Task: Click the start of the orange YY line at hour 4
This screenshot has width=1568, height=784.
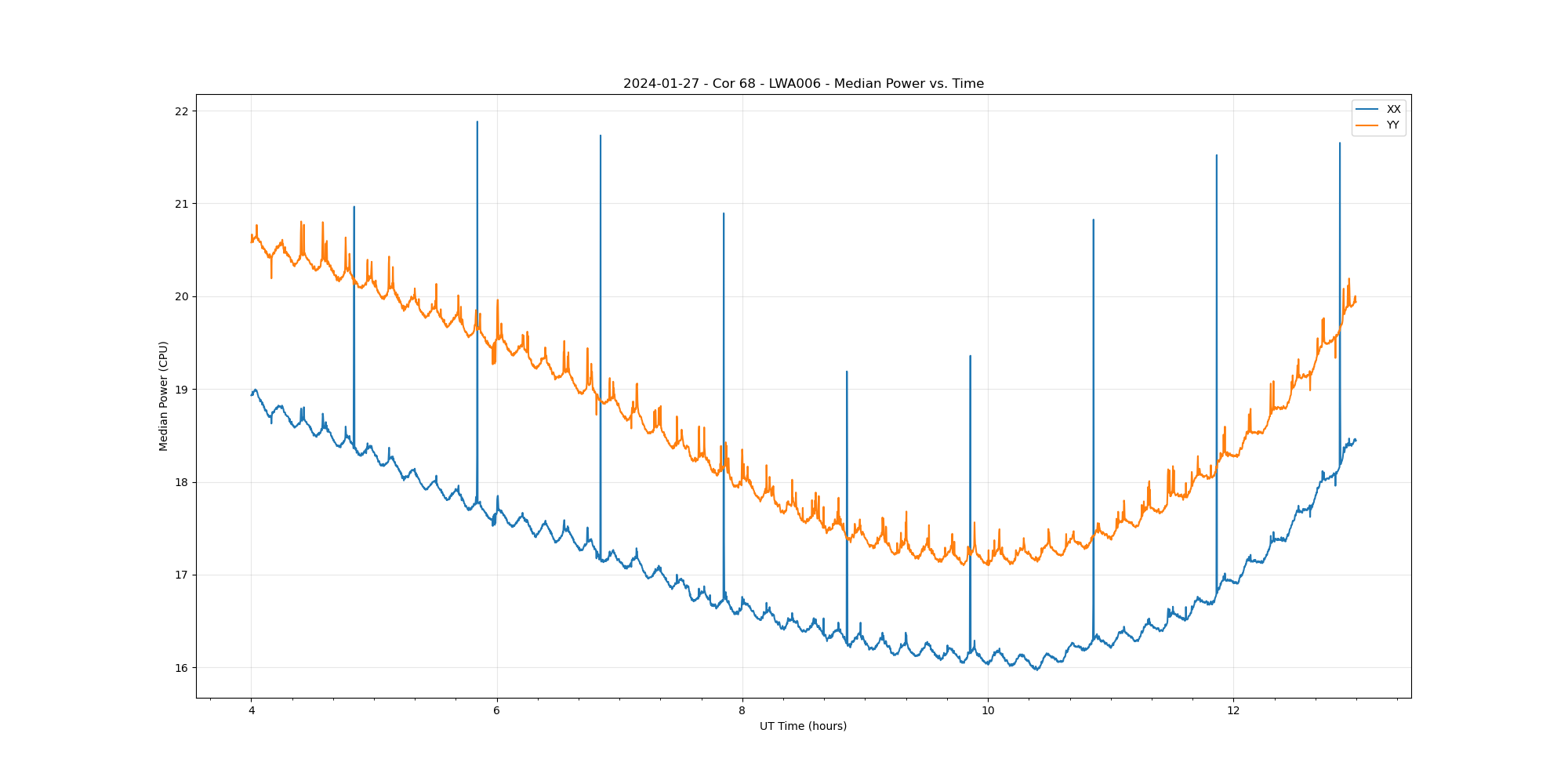Action: 252,241
